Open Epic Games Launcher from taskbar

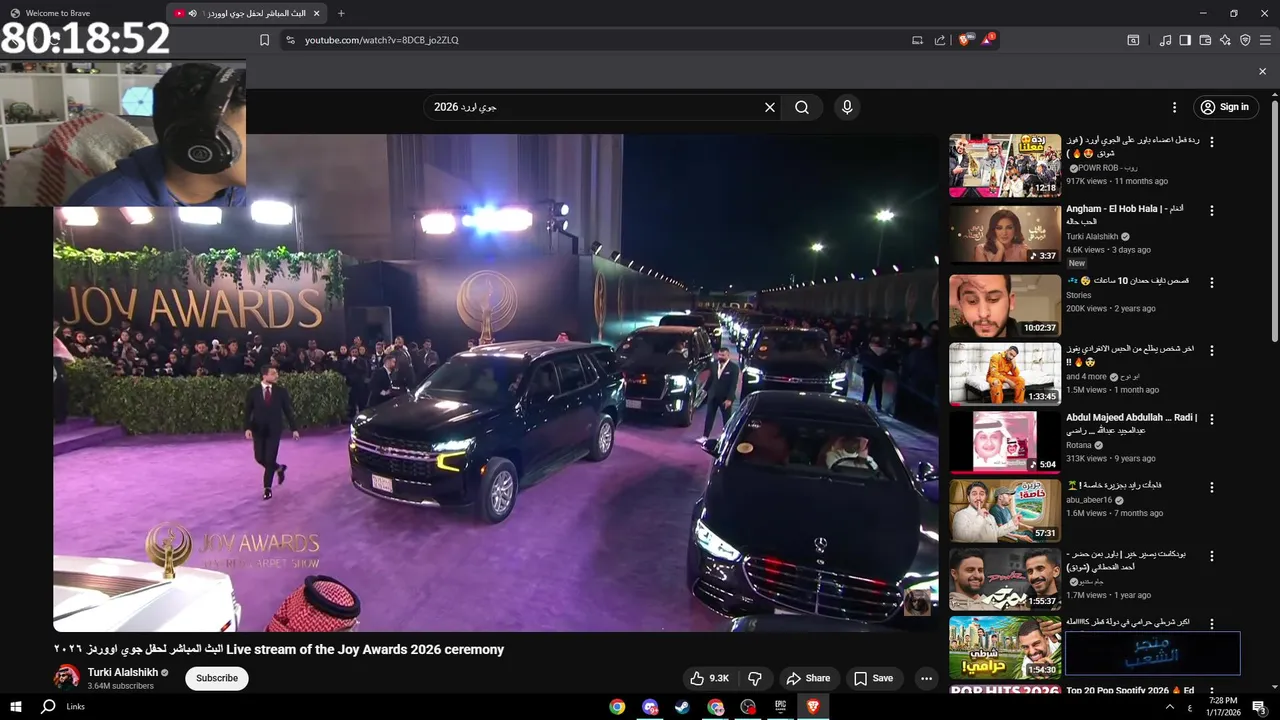point(780,707)
